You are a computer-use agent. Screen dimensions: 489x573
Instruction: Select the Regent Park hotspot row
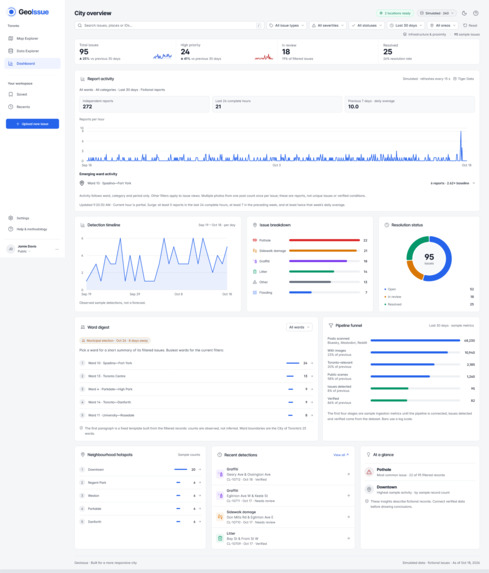point(140,483)
